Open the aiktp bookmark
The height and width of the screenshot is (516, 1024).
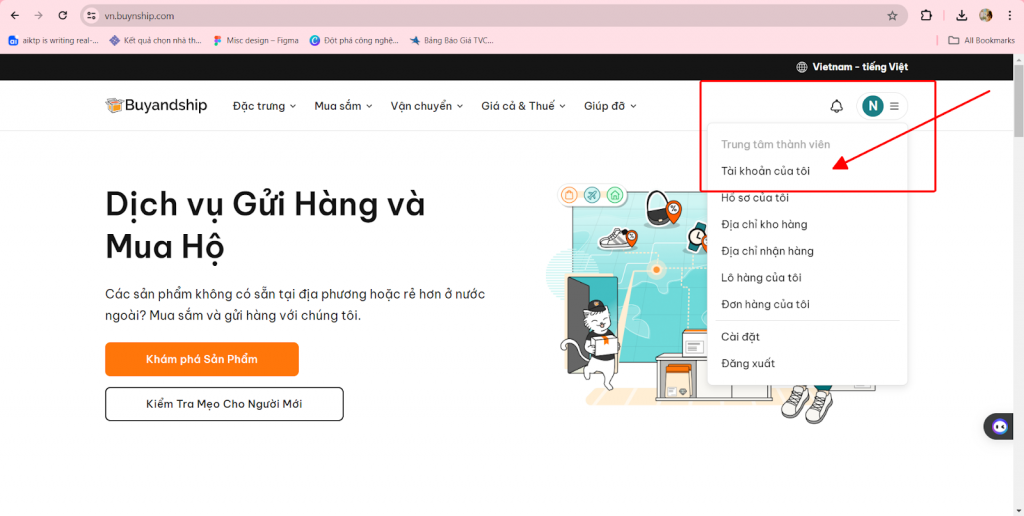[54, 40]
